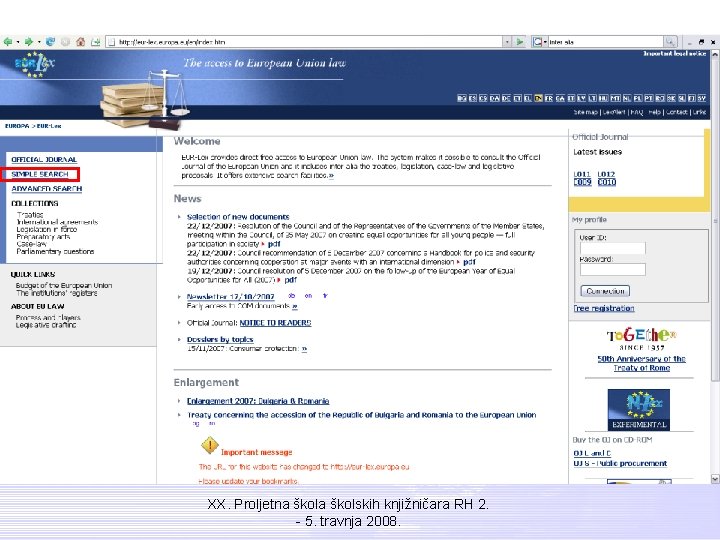Switch site language to FR

click(549, 98)
